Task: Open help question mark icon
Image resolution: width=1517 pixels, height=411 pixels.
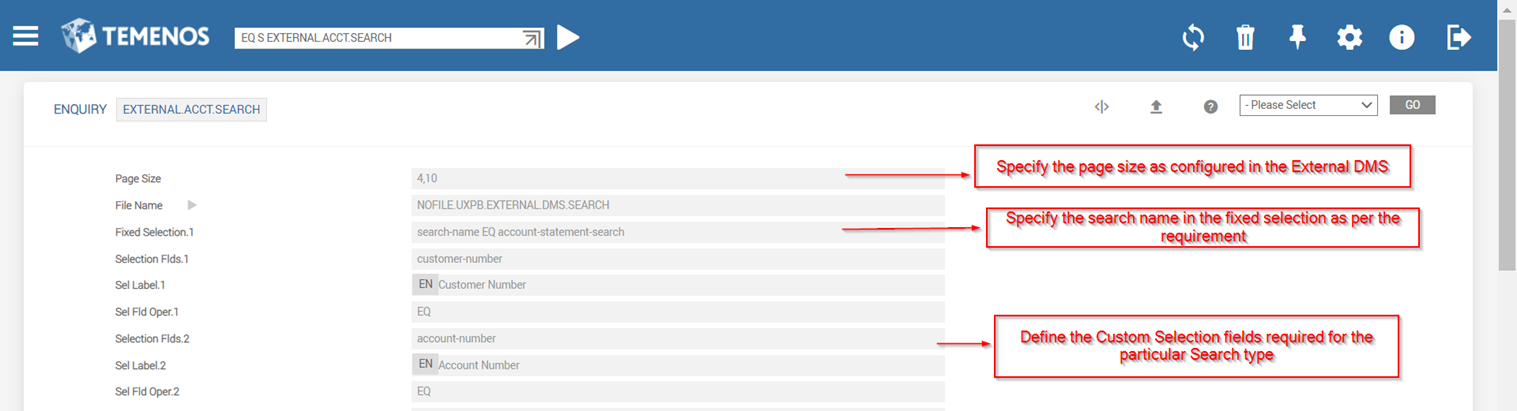Action: click(x=1210, y=106)
